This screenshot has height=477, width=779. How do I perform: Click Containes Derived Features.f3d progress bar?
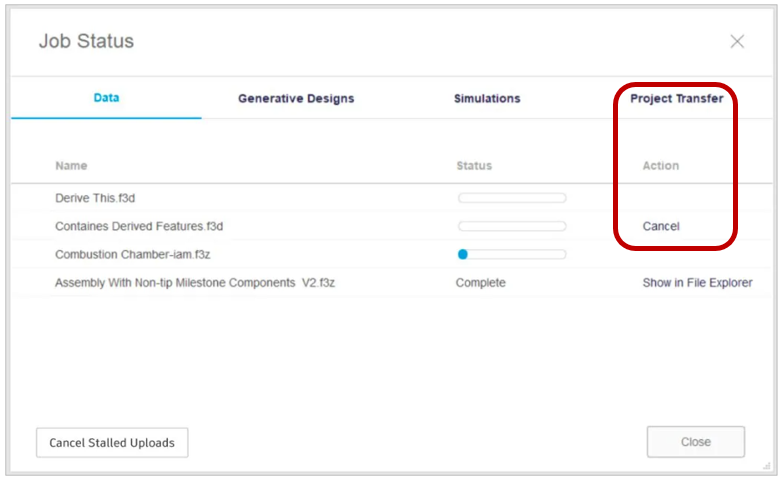click(512, 226)
